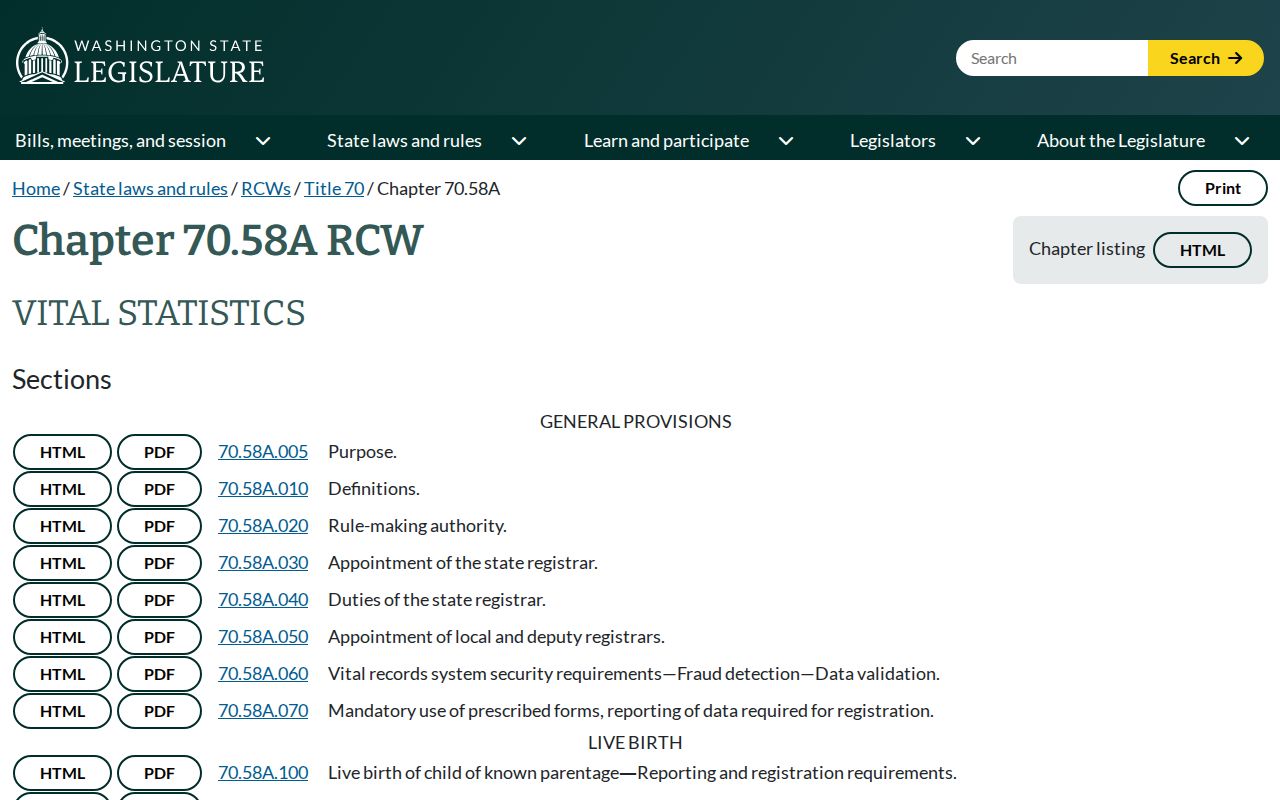Open HTML for Definitions section
The height and width of the screenshot is (800, 1280).
tap(62, 489)
